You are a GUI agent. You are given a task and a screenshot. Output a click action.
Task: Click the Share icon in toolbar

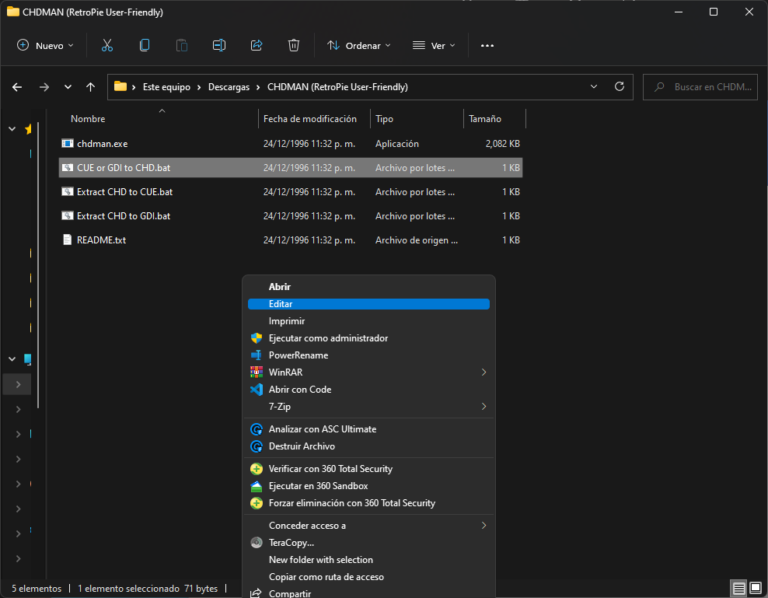[x=256, y=45]
